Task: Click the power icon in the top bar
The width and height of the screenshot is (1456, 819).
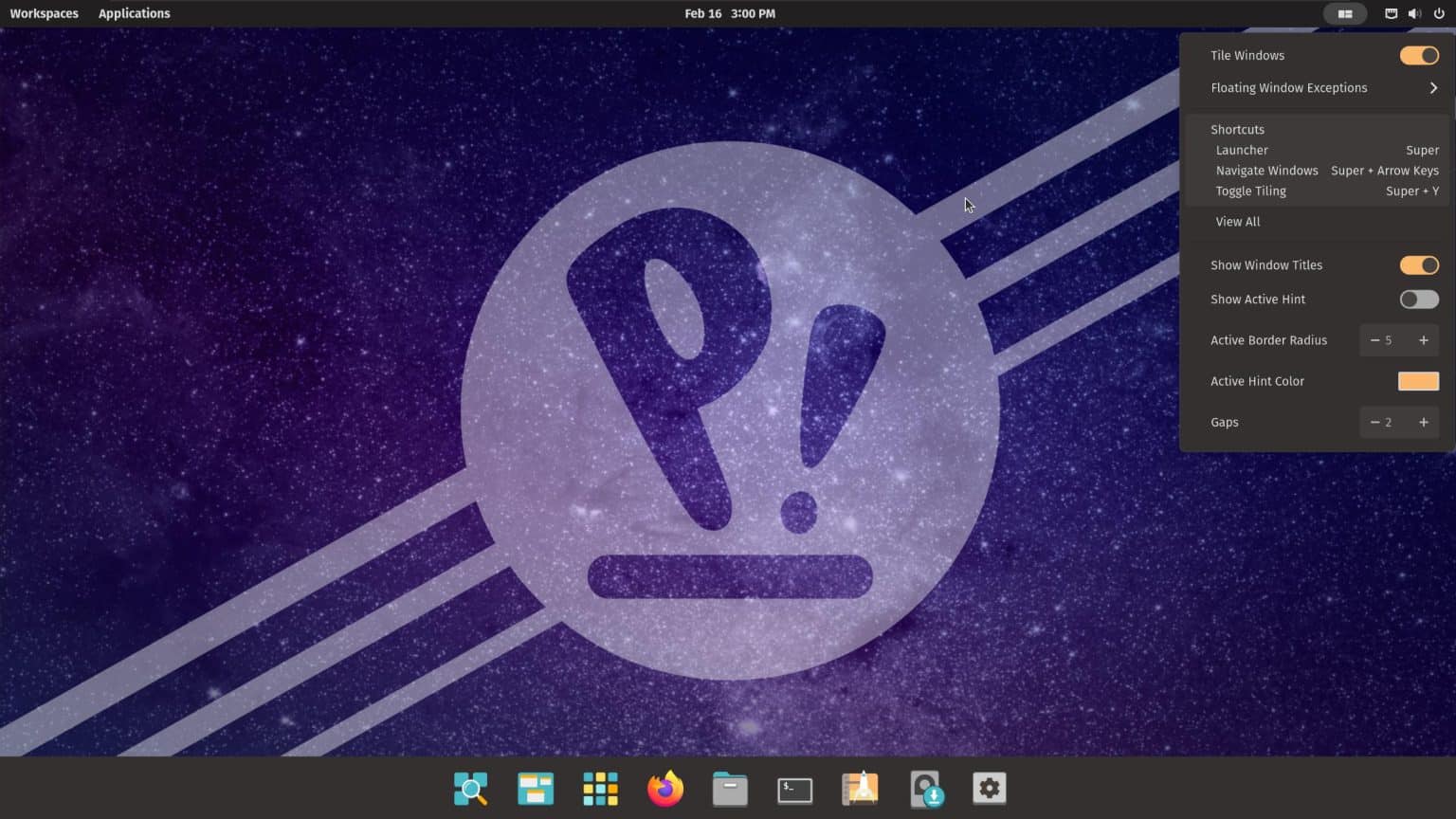Action: [1439, 13]
